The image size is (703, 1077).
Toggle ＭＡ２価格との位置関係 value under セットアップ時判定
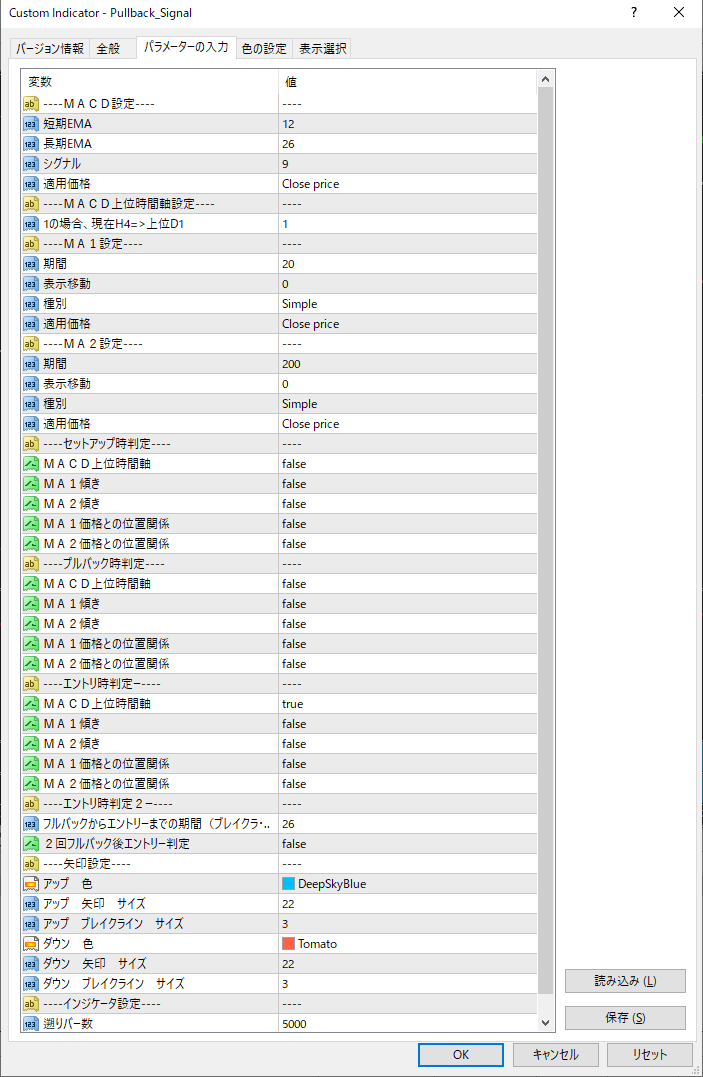coord(408,544)
